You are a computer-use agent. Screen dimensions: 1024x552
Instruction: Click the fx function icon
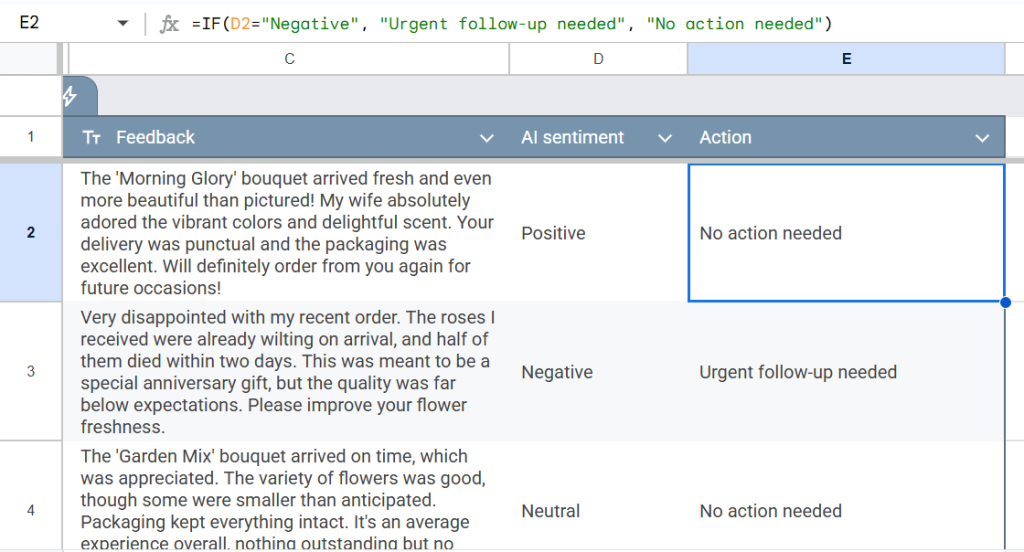pos(169,24)
